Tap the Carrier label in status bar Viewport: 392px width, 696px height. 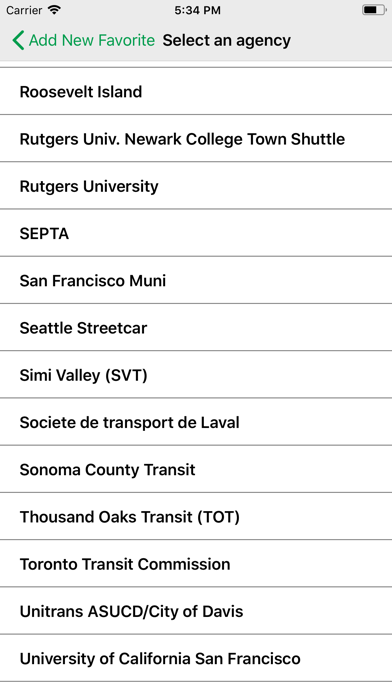[x=24, y=10]
